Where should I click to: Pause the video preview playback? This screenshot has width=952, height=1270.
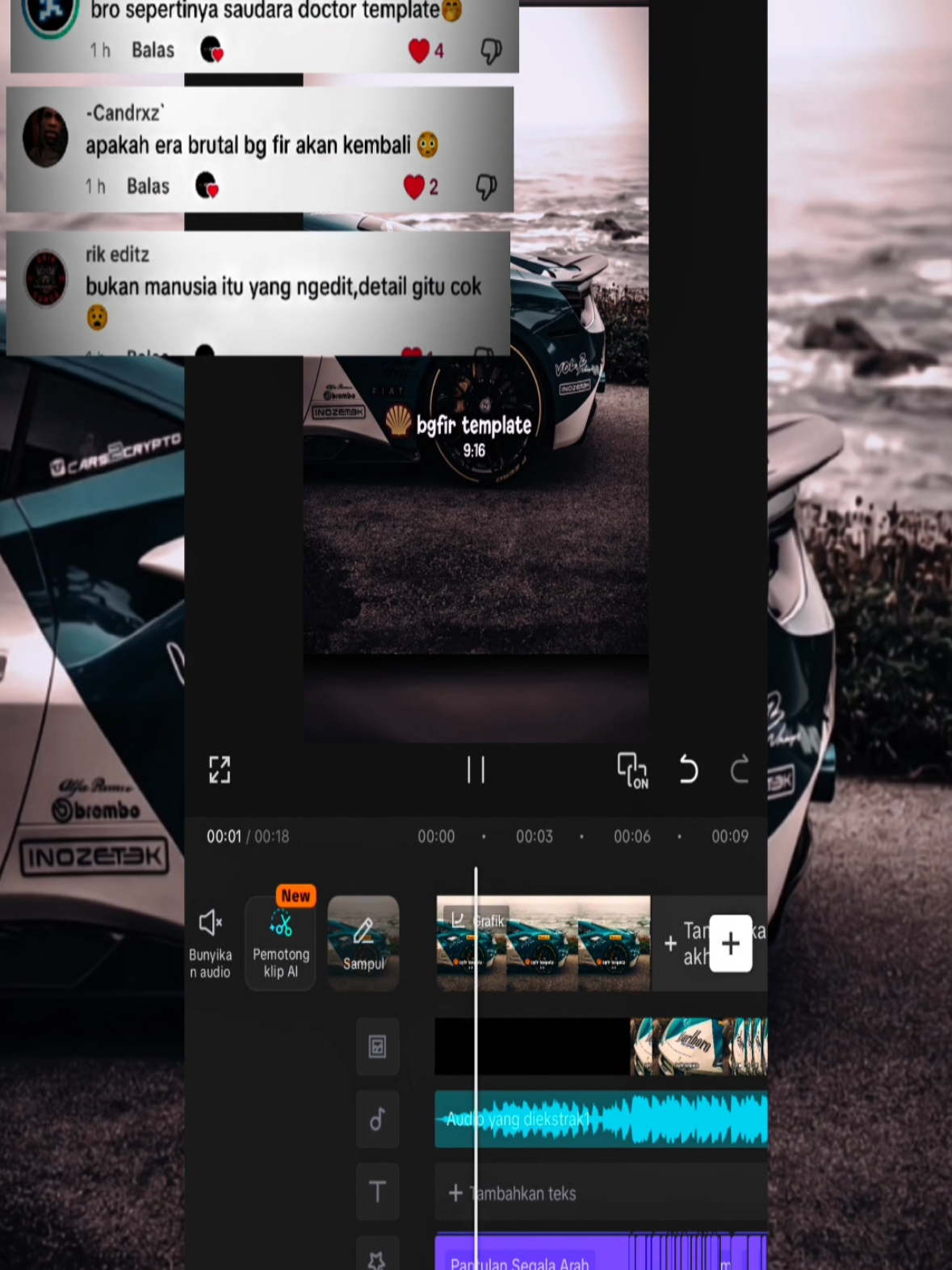pyautogui.click(x=476, y=770)
